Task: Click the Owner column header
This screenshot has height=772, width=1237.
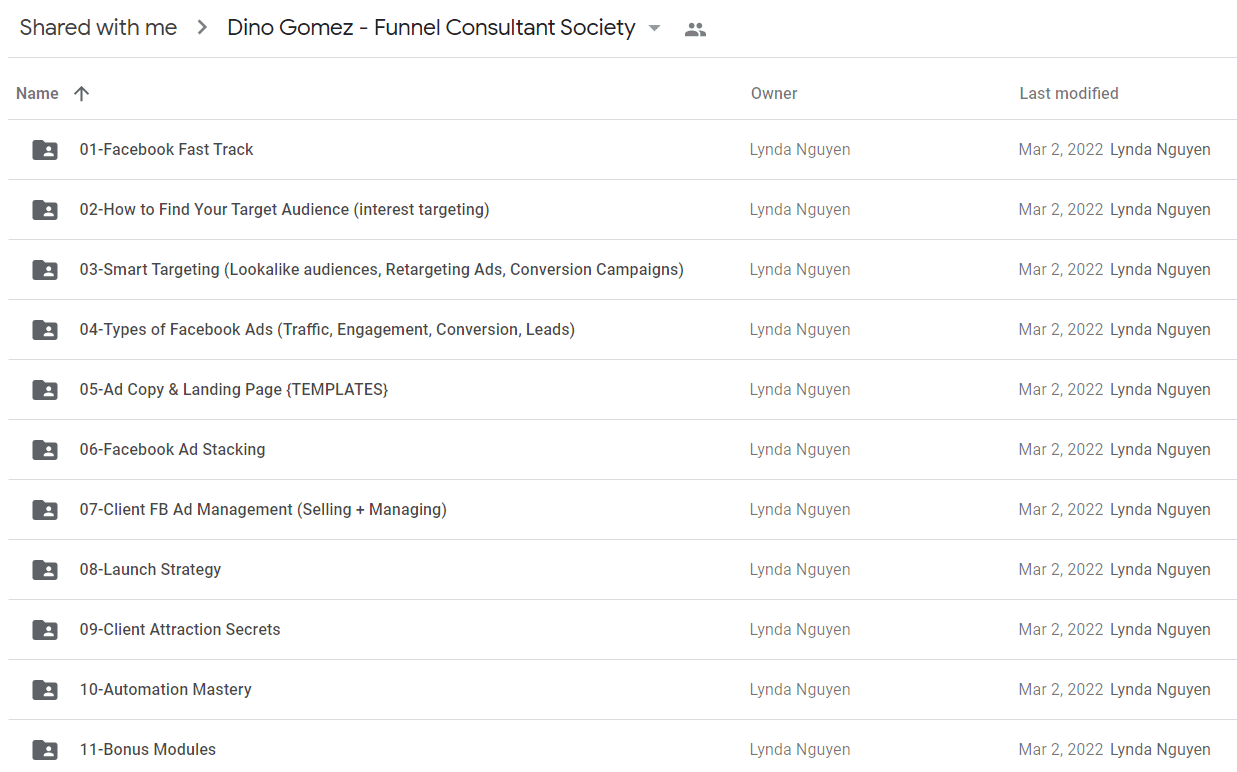Action: 774,93
